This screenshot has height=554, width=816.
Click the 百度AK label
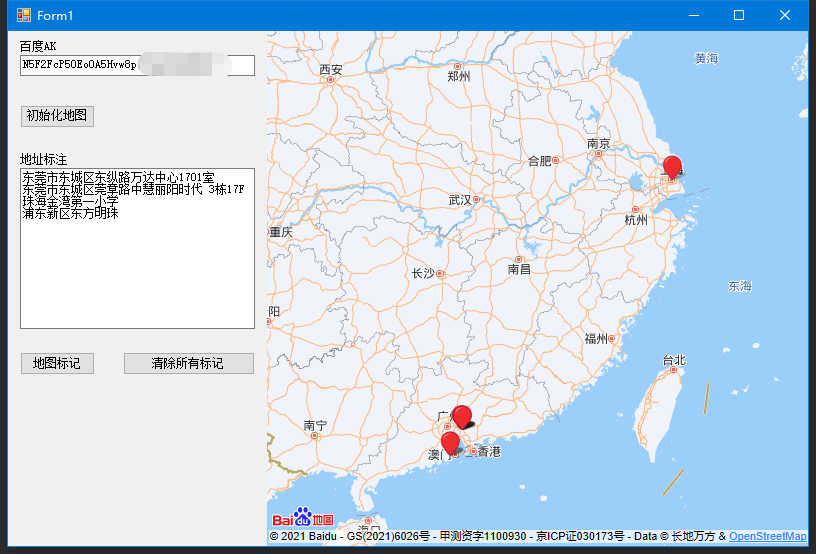[38, 46]
